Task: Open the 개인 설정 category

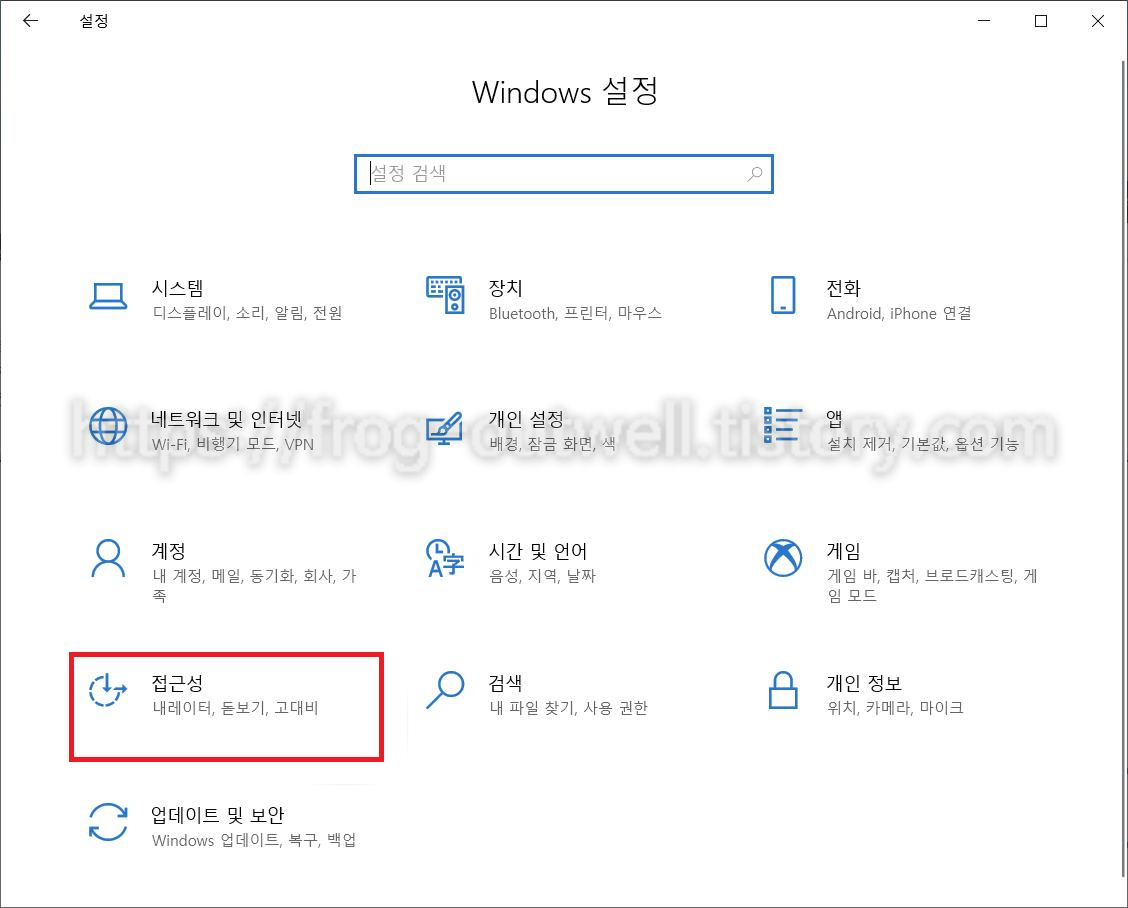Action: pos(526,419)
